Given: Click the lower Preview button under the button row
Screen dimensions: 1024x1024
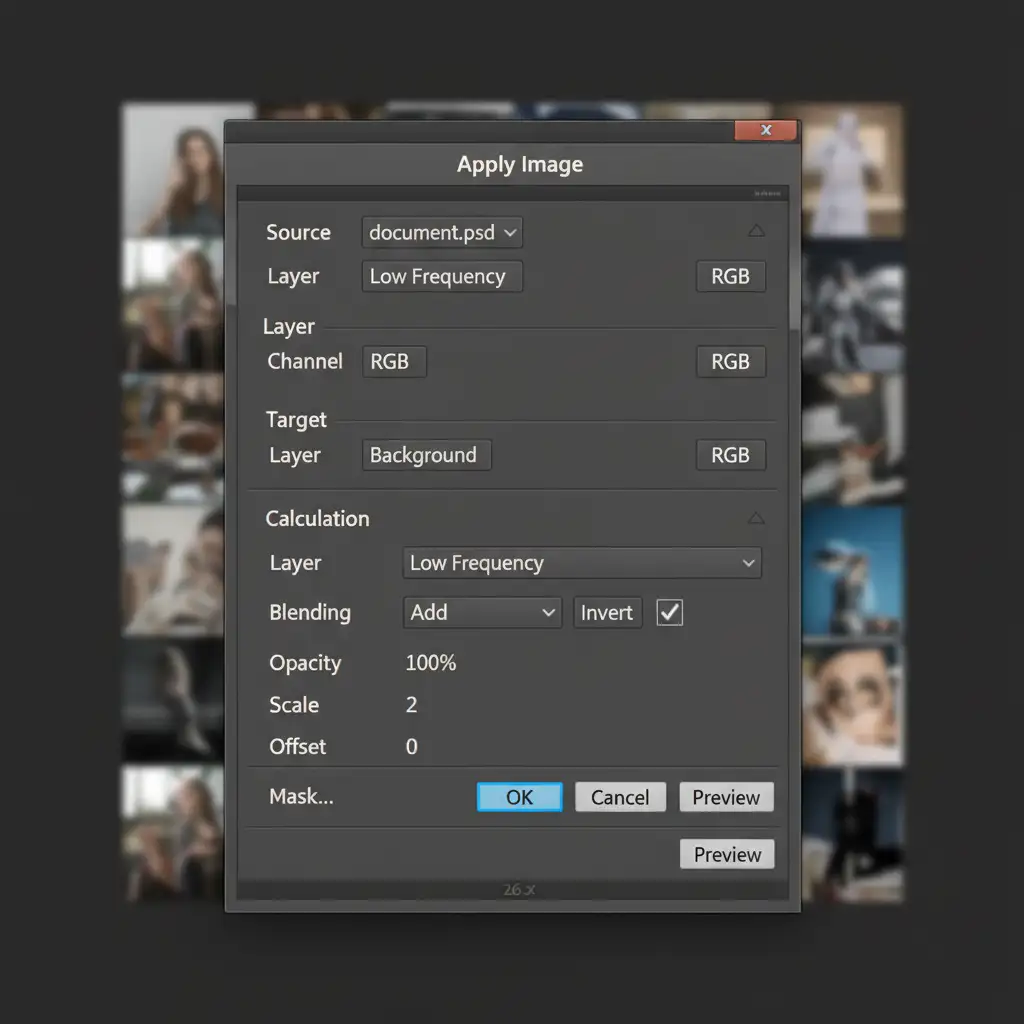Looking at the screenshot, I should click(727, 854).
